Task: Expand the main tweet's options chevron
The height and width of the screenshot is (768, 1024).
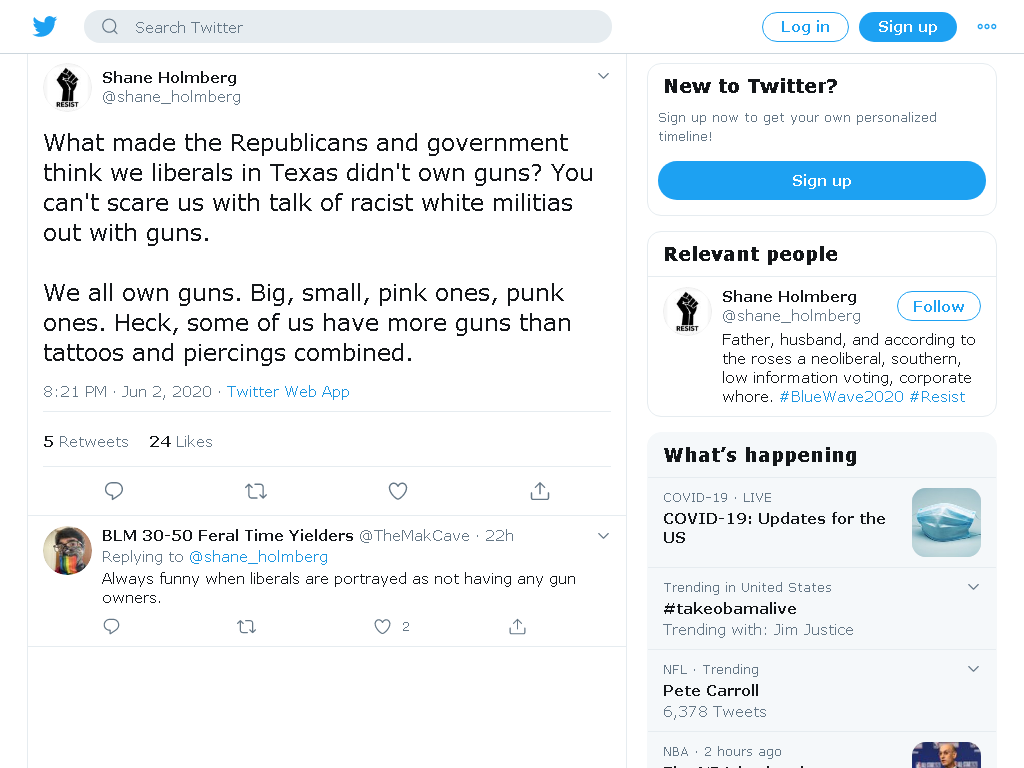Action: (603, 76)
